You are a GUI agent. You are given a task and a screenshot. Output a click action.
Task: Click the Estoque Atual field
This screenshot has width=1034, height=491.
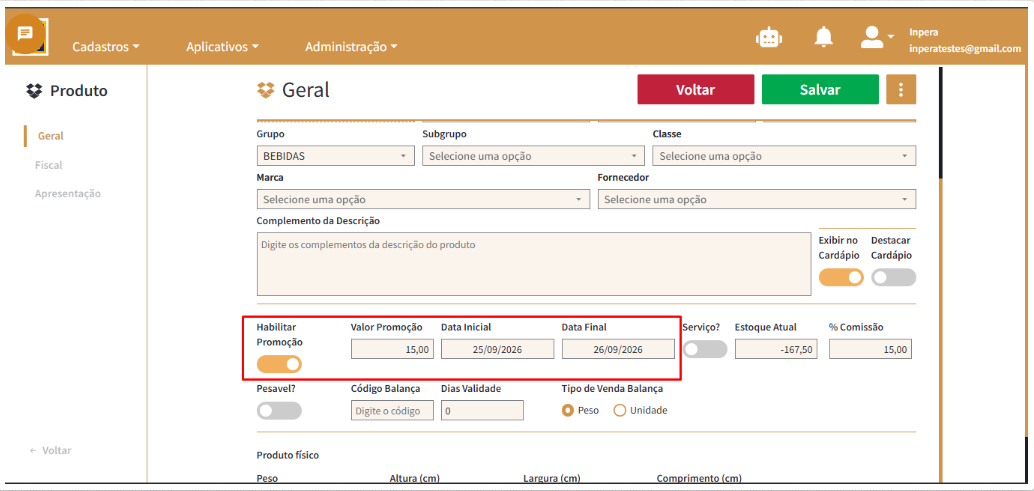click(x=776, y=349)
